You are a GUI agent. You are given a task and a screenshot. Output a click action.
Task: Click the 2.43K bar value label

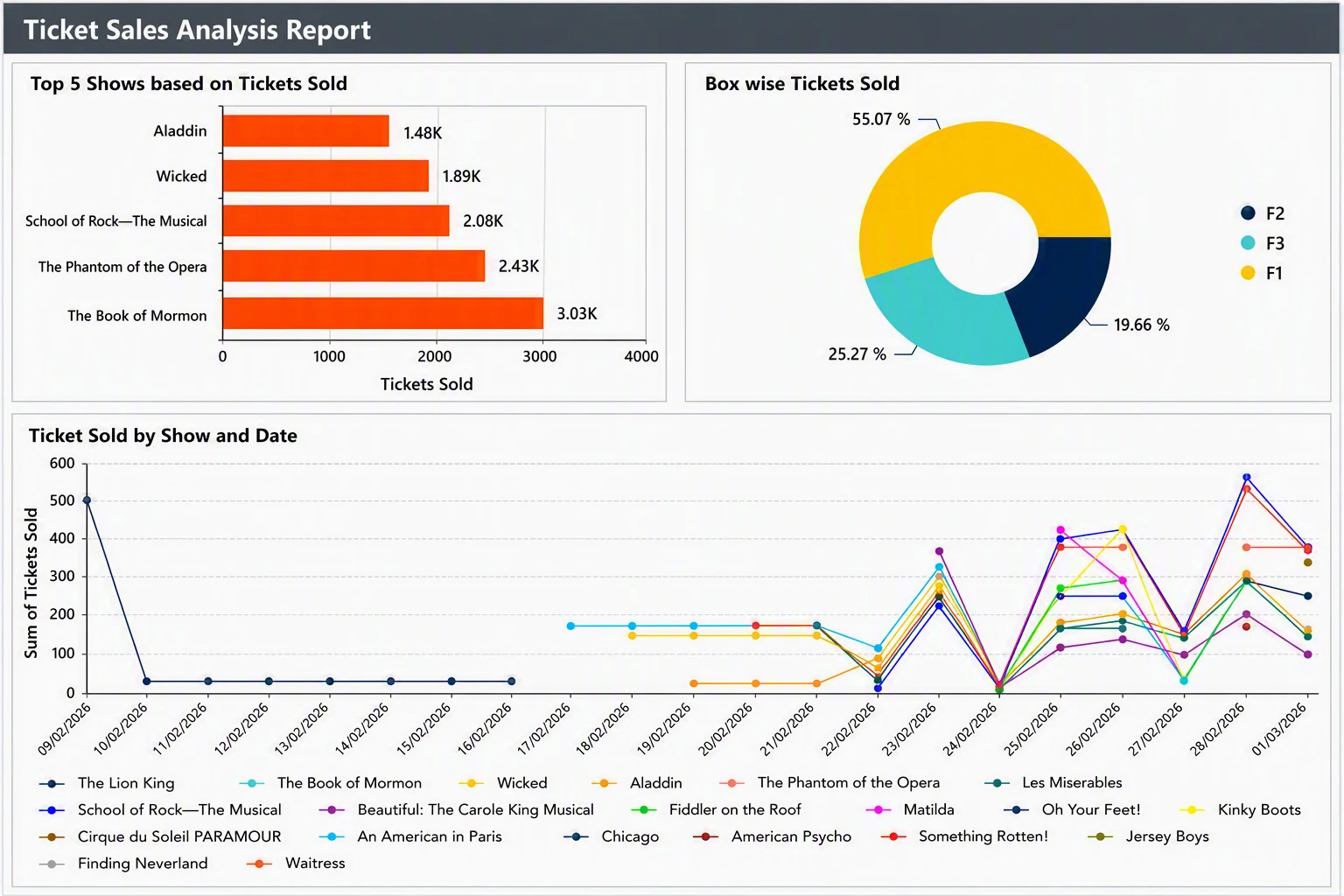519,266
